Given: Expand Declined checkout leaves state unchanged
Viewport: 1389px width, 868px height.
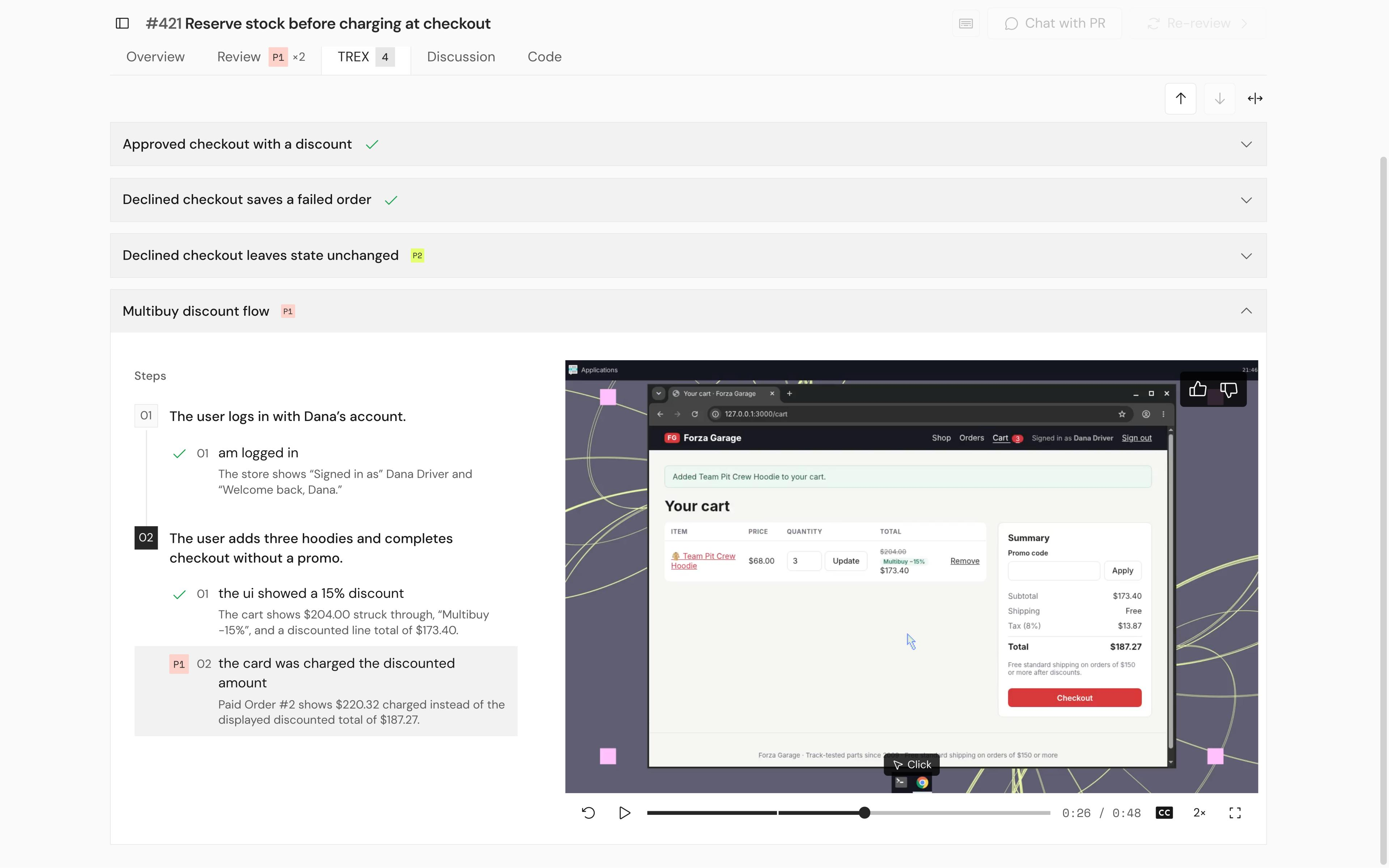Looking at the screenshot, I should point(688,255).
